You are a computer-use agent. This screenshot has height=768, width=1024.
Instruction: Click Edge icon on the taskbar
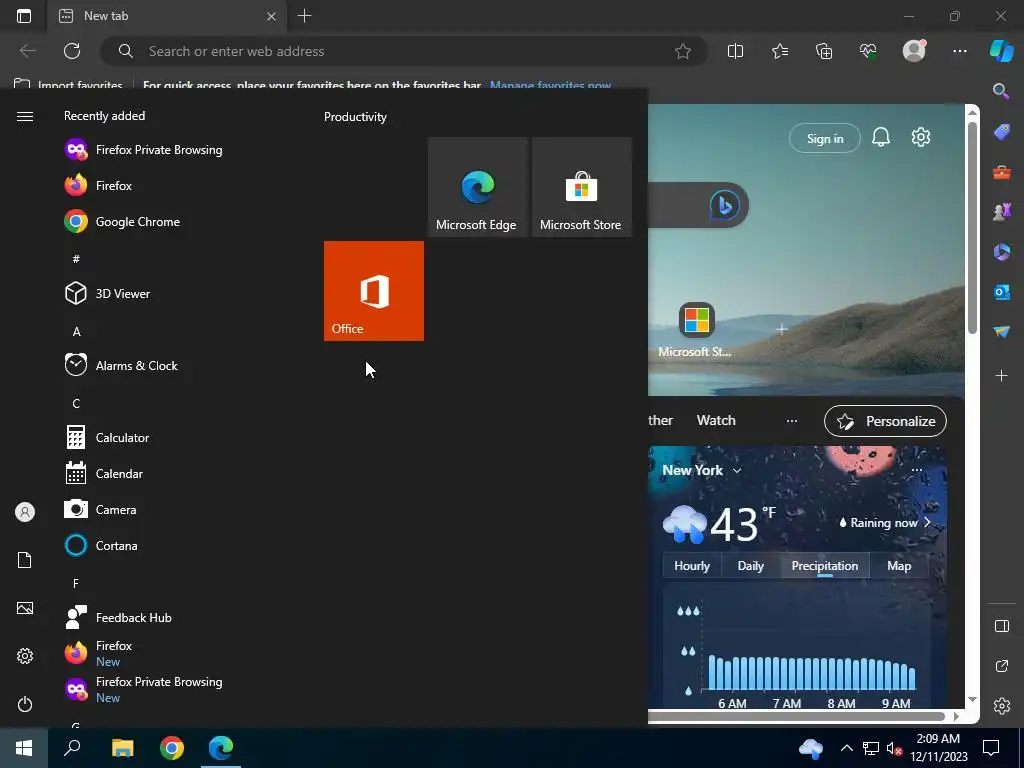(221, 748)
